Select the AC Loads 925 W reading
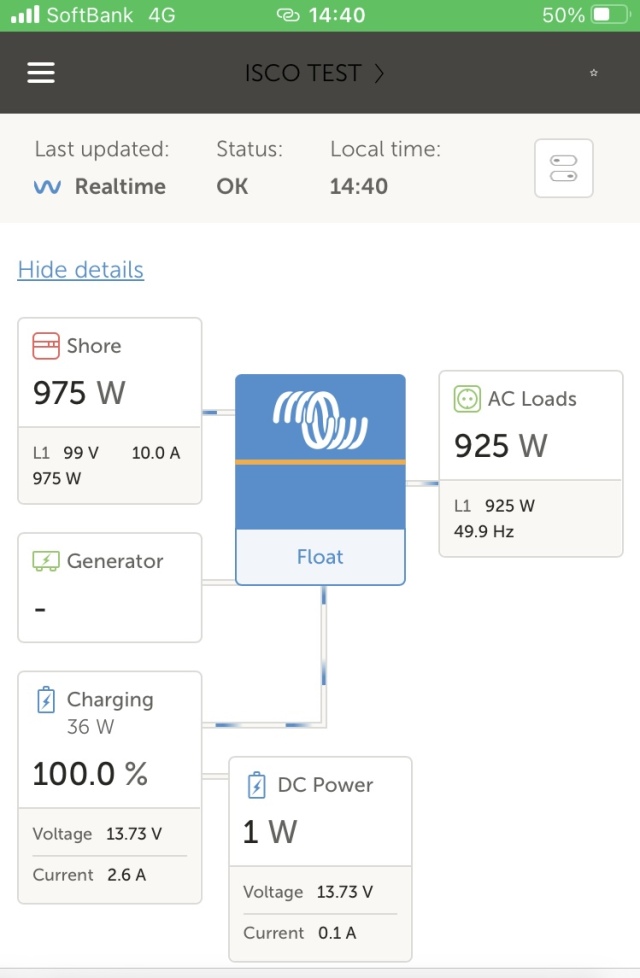This screenshot has width=640, height=978. tap(501, 446)
